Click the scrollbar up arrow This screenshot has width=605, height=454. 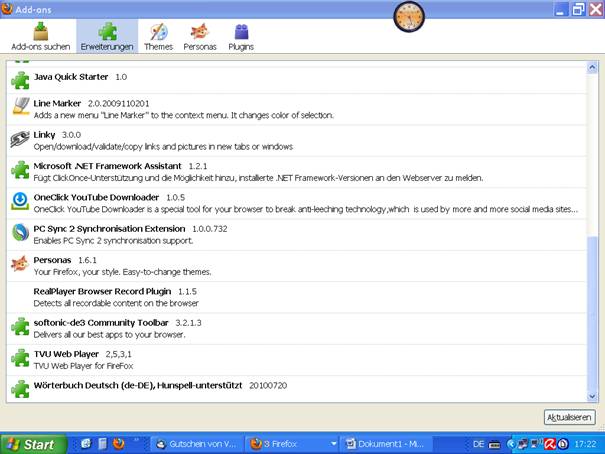tap(592, 68)
